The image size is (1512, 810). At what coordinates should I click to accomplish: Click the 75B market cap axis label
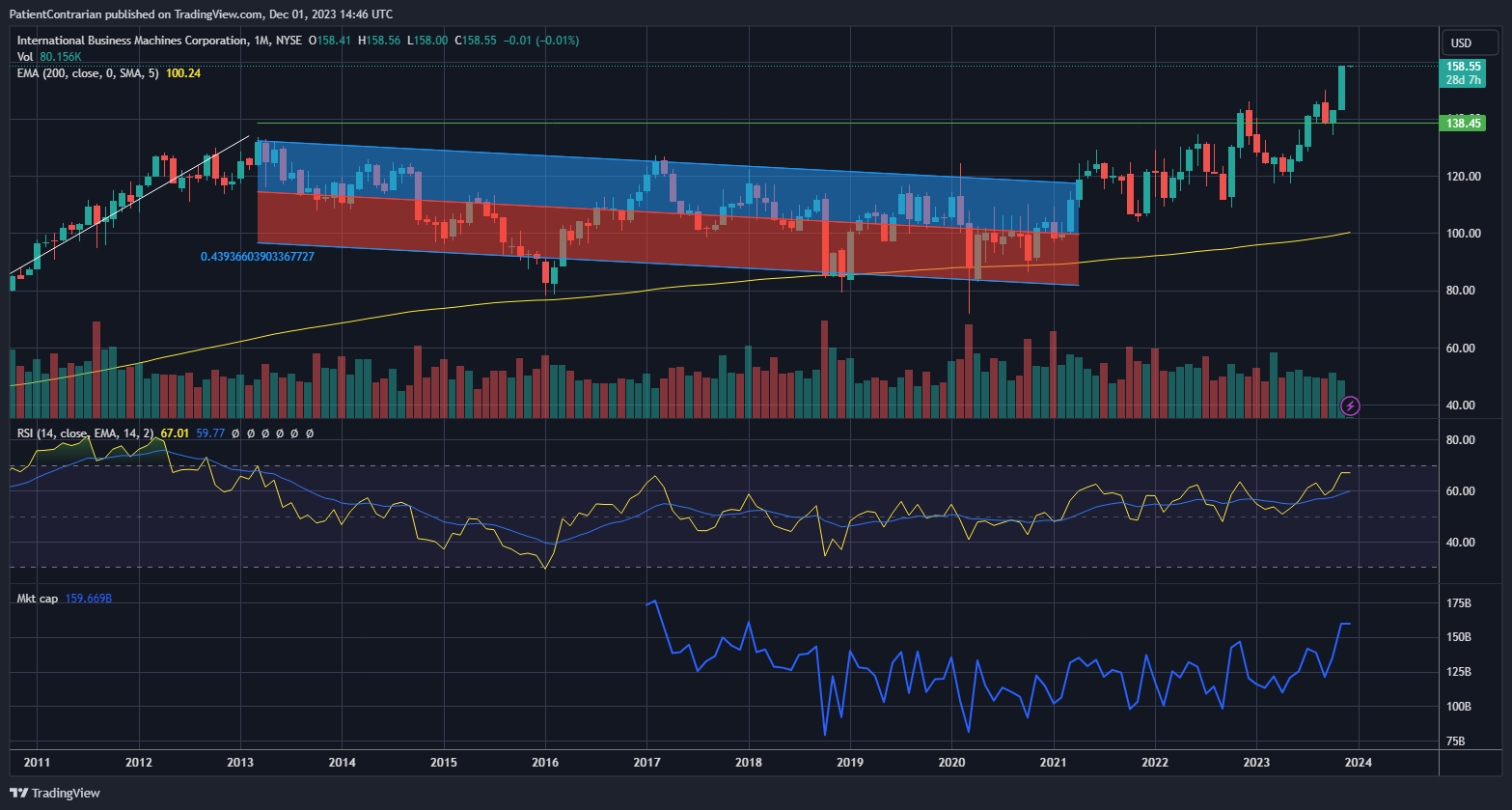pos(1457,741)
